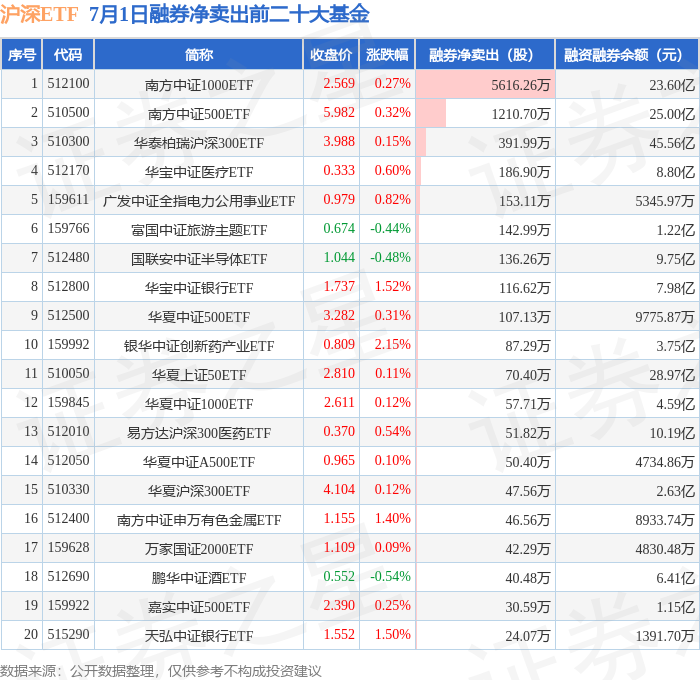Image resolution: width=700 pixels, height=680 pixels.
Task: Click closing price 2.569
Action: [339, 83]
